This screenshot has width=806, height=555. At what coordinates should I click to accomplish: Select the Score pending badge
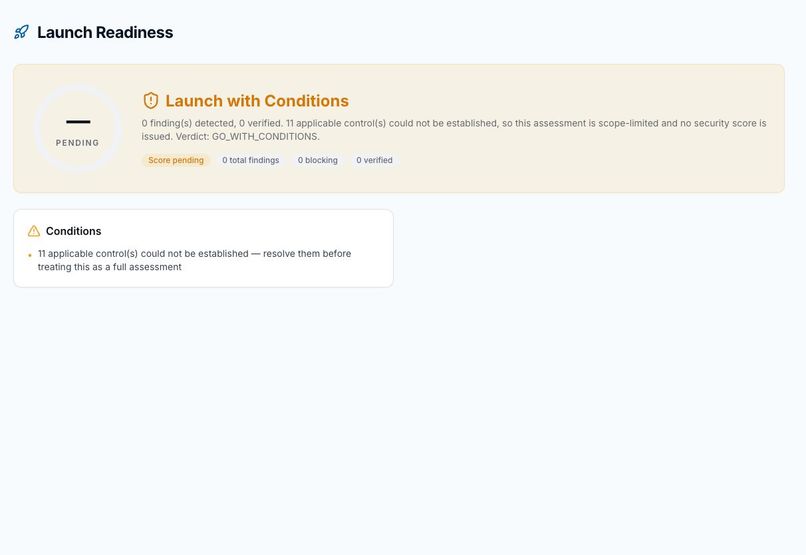click(x=176, y=160)
